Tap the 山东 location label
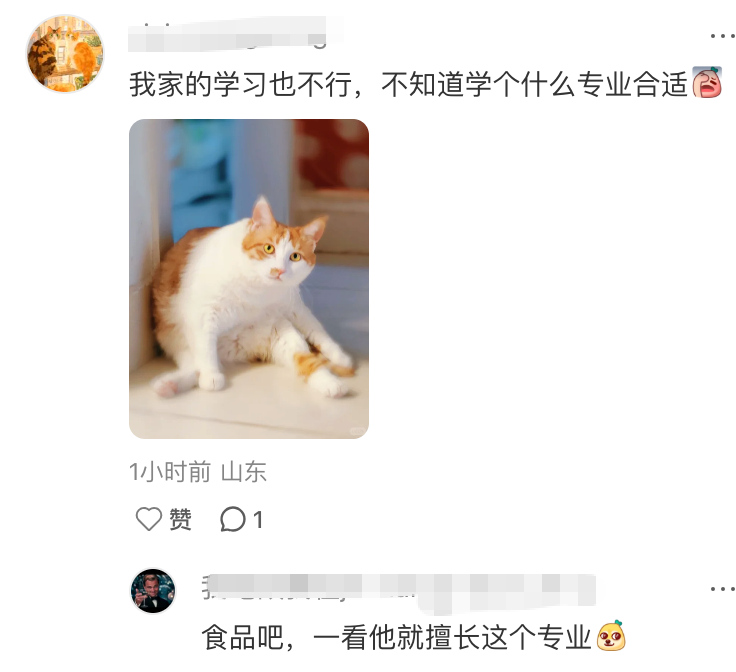Screen dimensions: 736x672 tap(244, 472)
